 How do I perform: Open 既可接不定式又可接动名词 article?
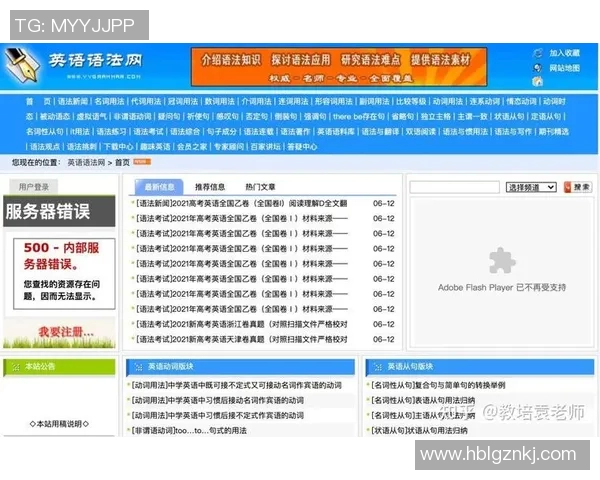(236, 385)
